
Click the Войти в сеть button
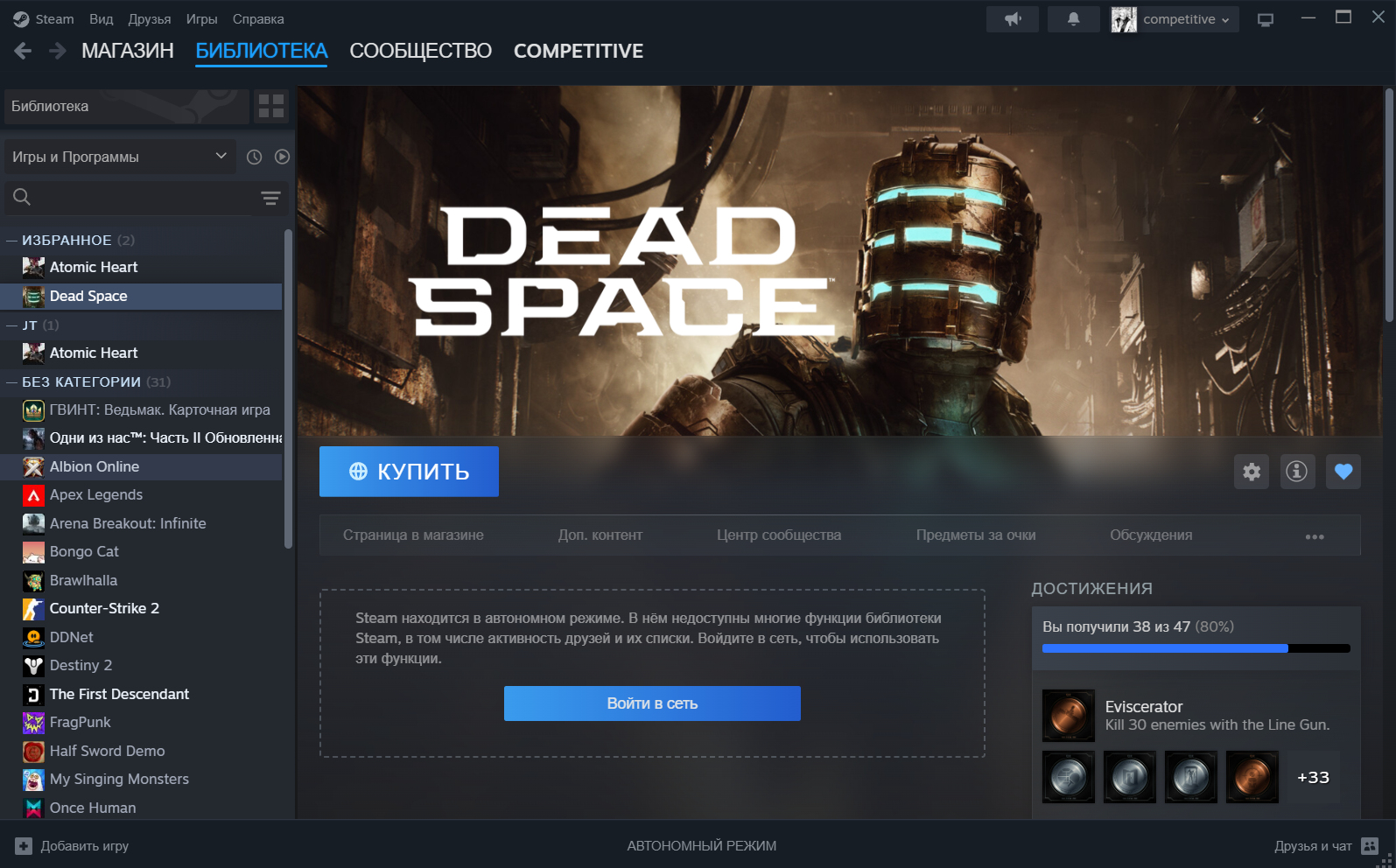[x=652, y=703]
